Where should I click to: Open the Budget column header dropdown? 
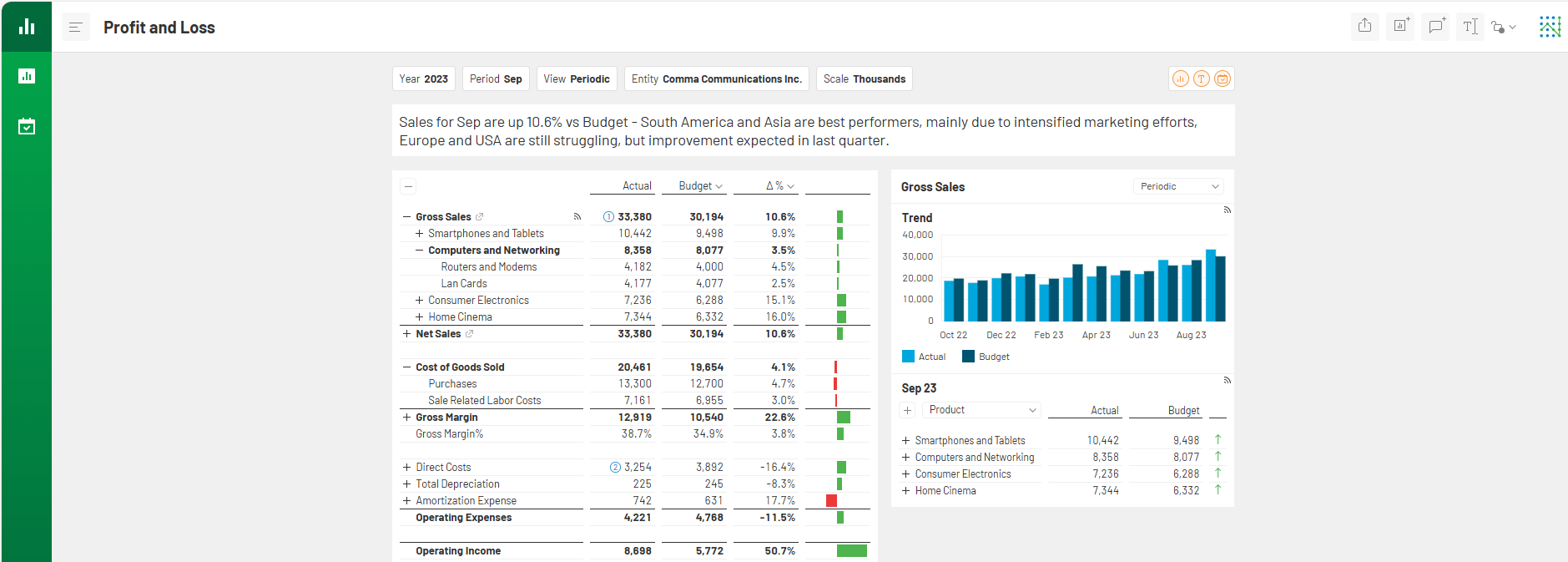point(700,186)
